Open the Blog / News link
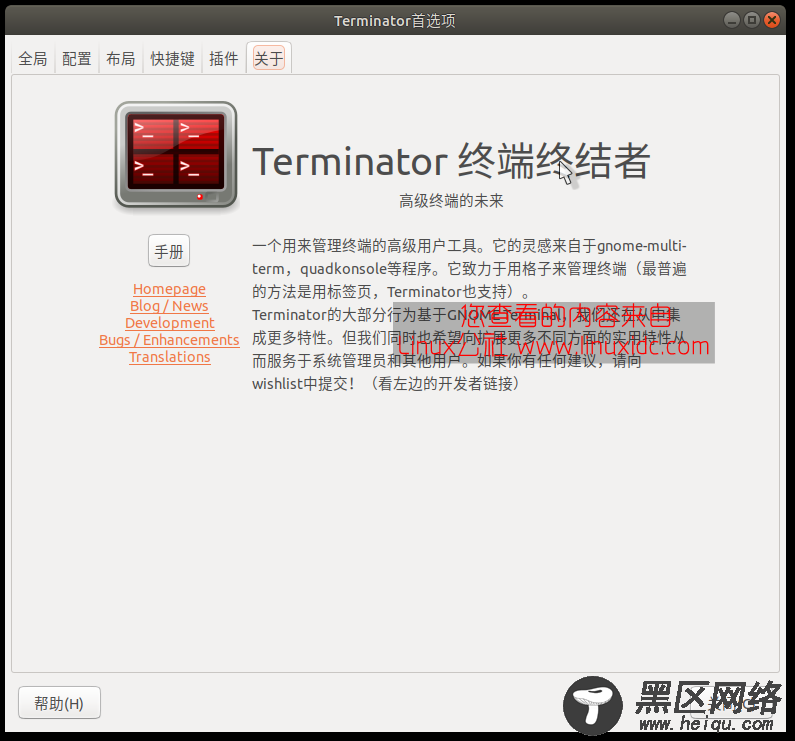This screenshot has height=741, width=795. point(169,306)
